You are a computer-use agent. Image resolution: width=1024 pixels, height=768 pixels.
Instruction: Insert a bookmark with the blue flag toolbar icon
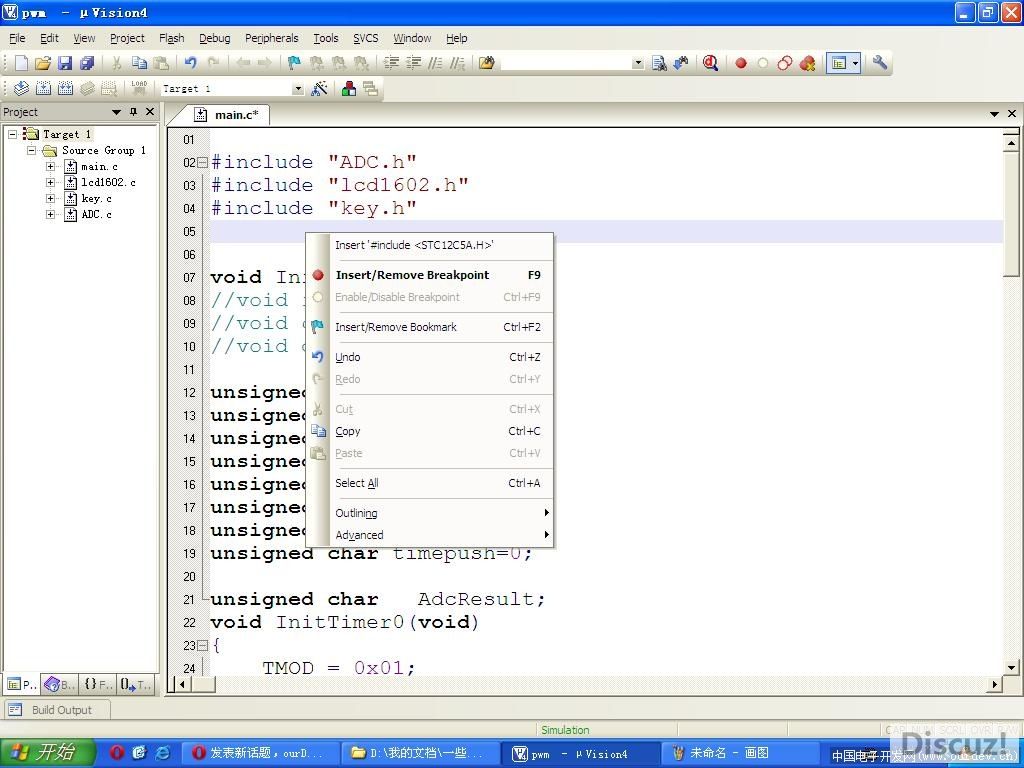[295, 63]
